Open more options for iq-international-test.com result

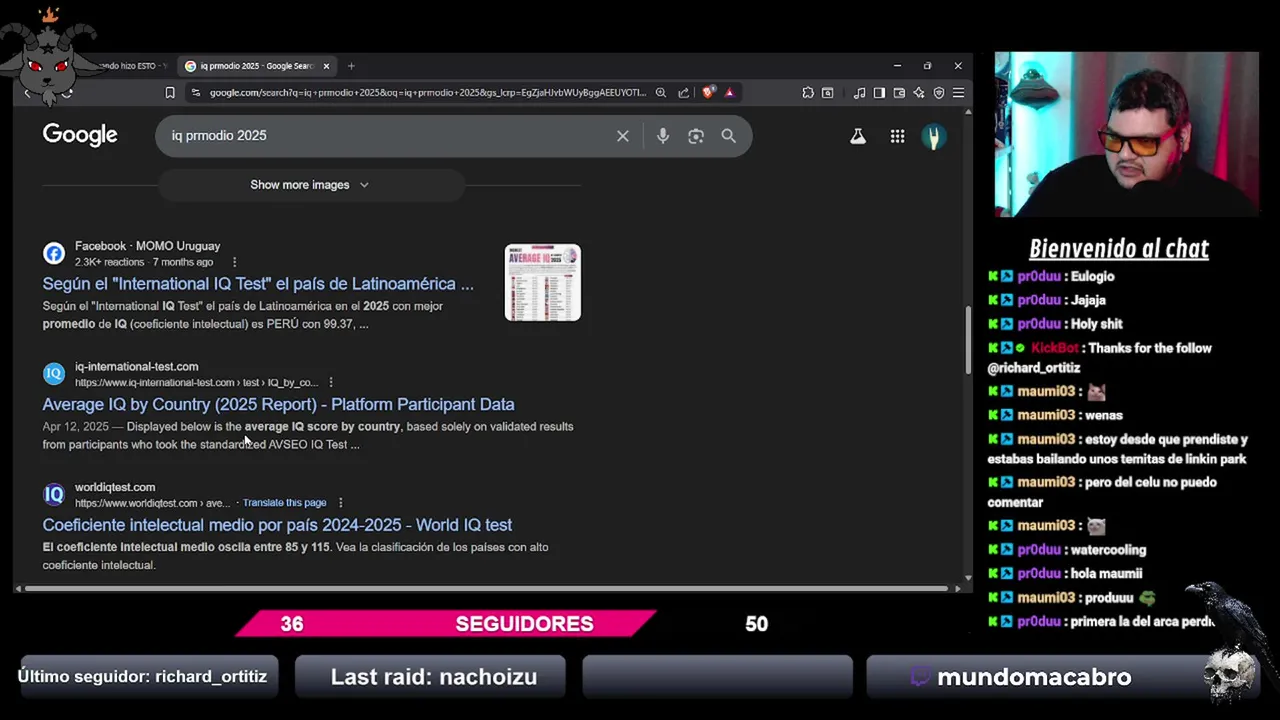[x=331, y=382]
